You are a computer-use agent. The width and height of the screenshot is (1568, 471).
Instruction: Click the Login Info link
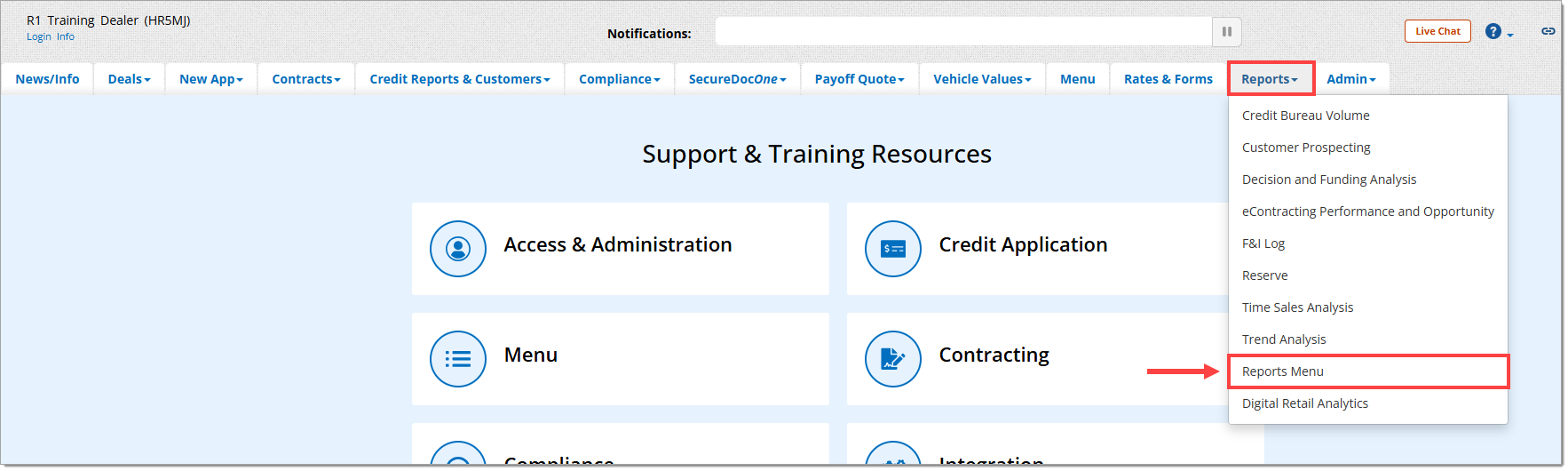51,36
